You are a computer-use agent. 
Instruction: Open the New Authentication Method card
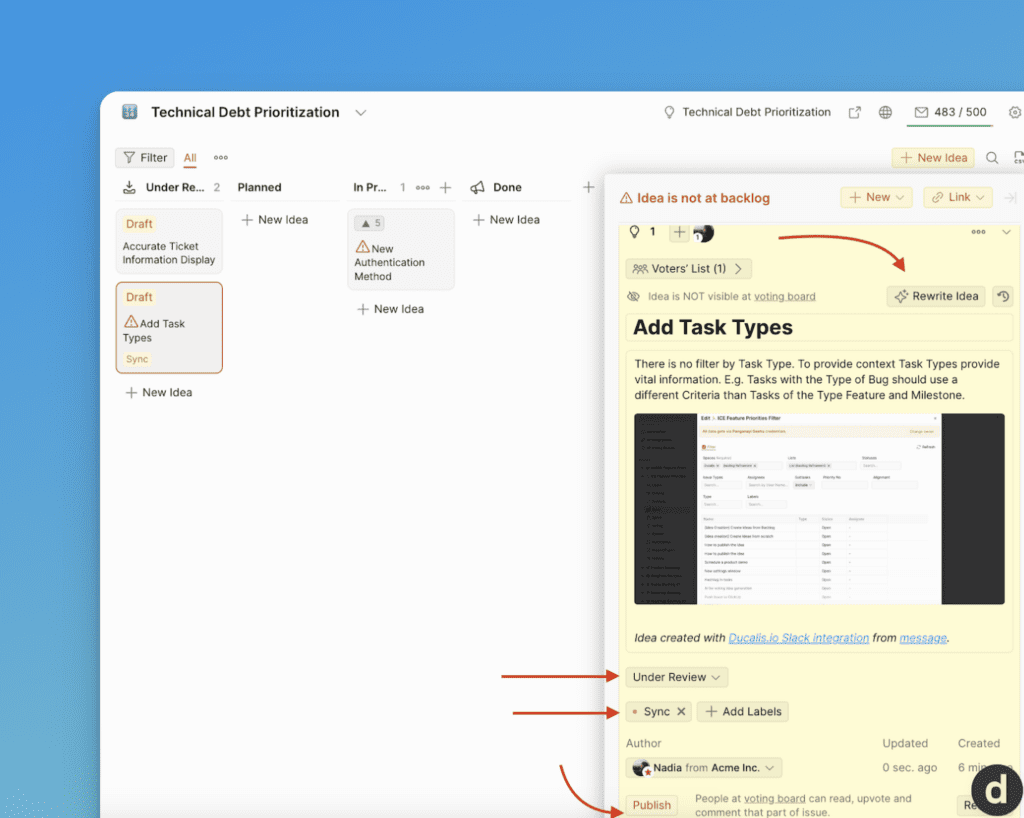[400, 262]
